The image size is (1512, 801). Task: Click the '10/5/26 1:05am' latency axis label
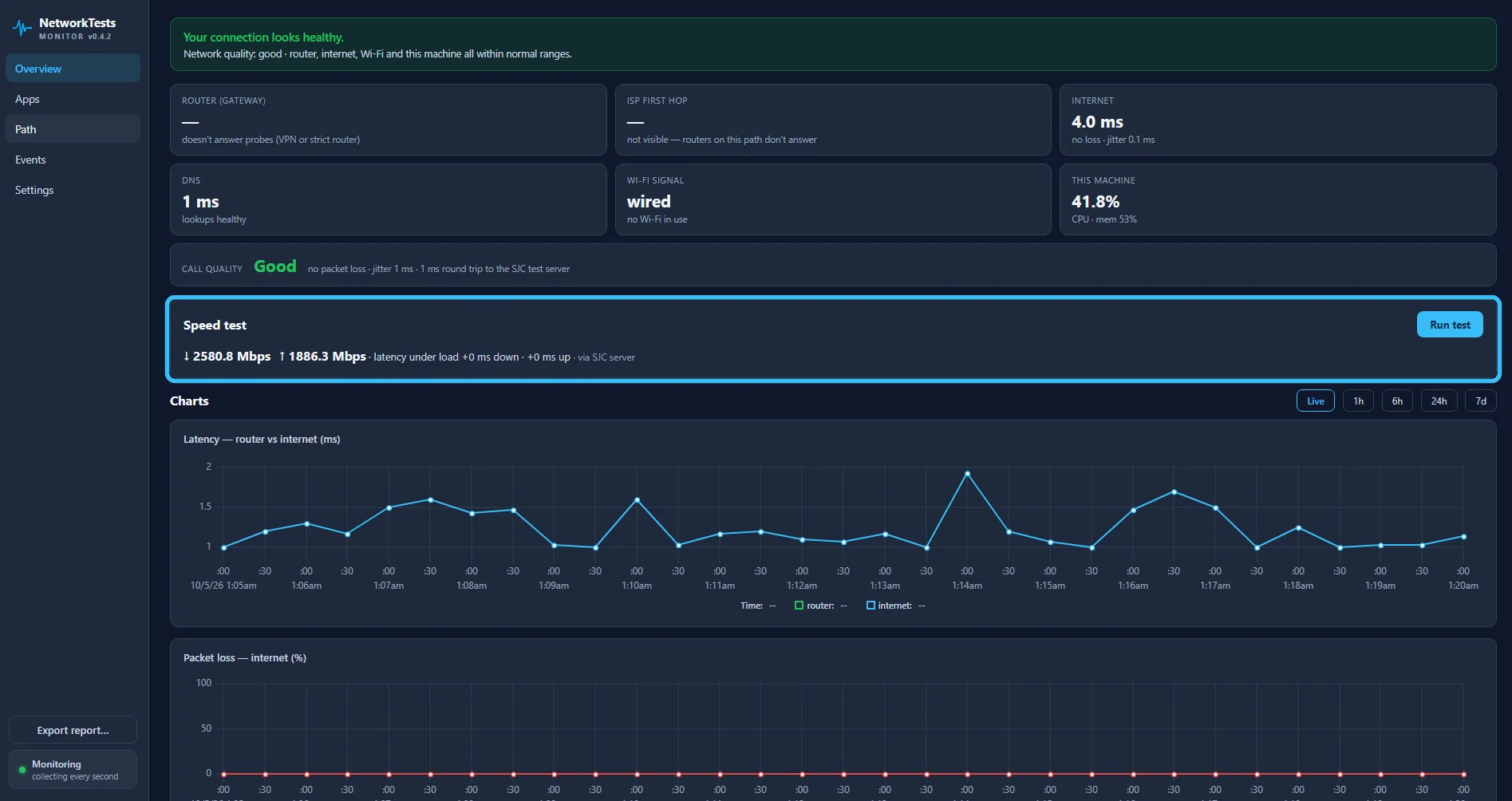click(x=223, y=586)
